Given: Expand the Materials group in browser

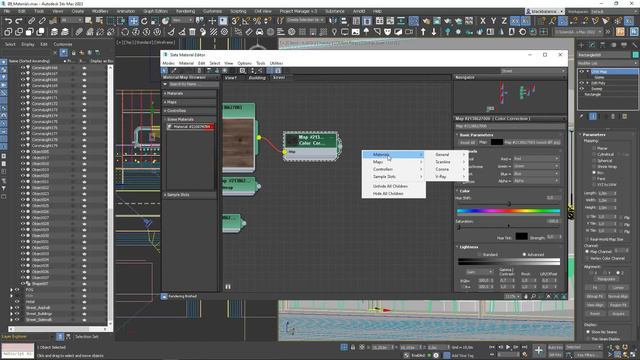Looking at the screenshot, I should click(189, 93).
